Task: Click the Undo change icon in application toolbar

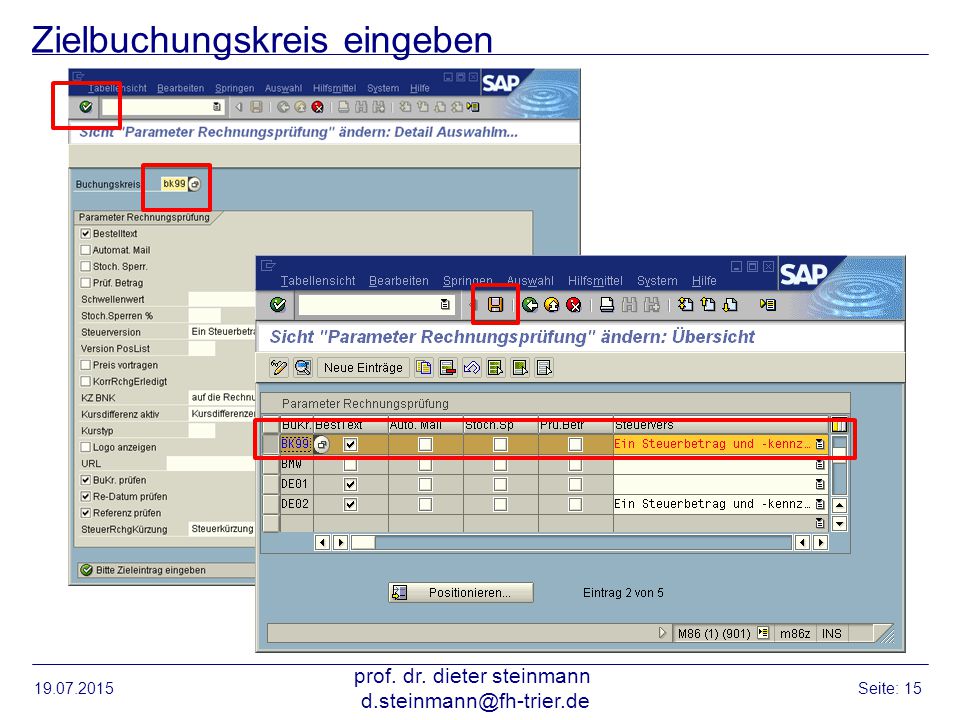Action: (x=471, y=367)
